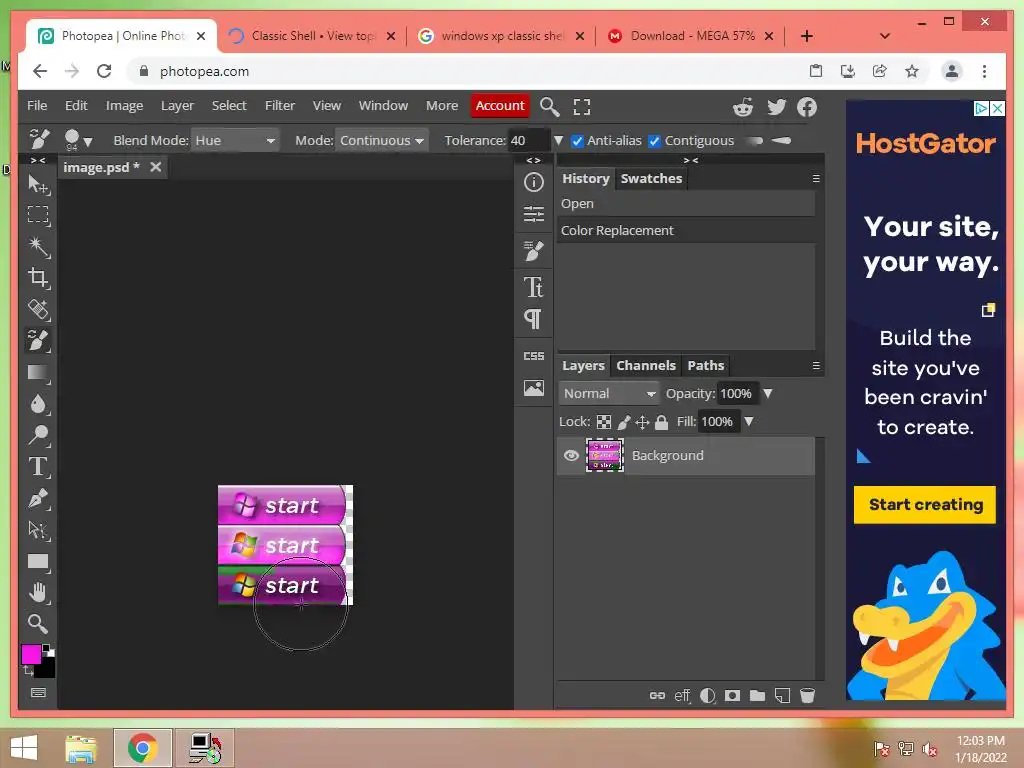Expand the Fill slider arrow
Image resolution: width=1024 pixels, height=768 pixels.
click(x=749, y=422)
